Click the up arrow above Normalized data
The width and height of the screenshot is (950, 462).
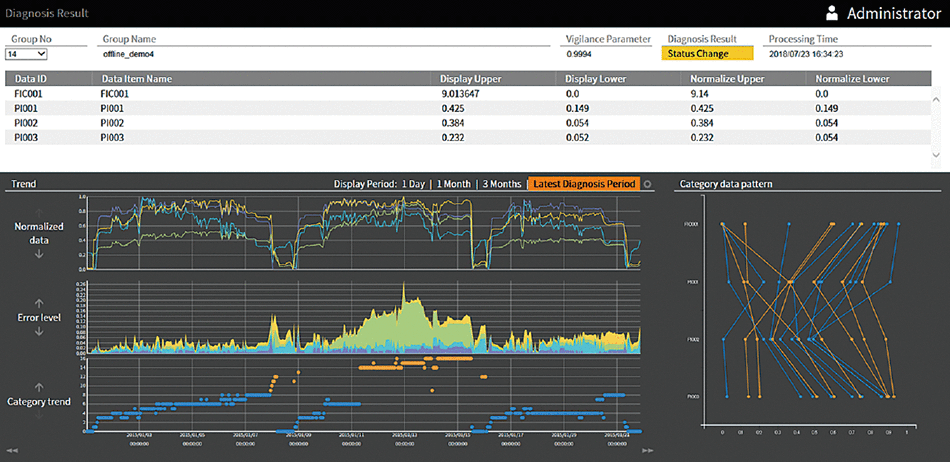pyautogui.click(x=39, y=211)
